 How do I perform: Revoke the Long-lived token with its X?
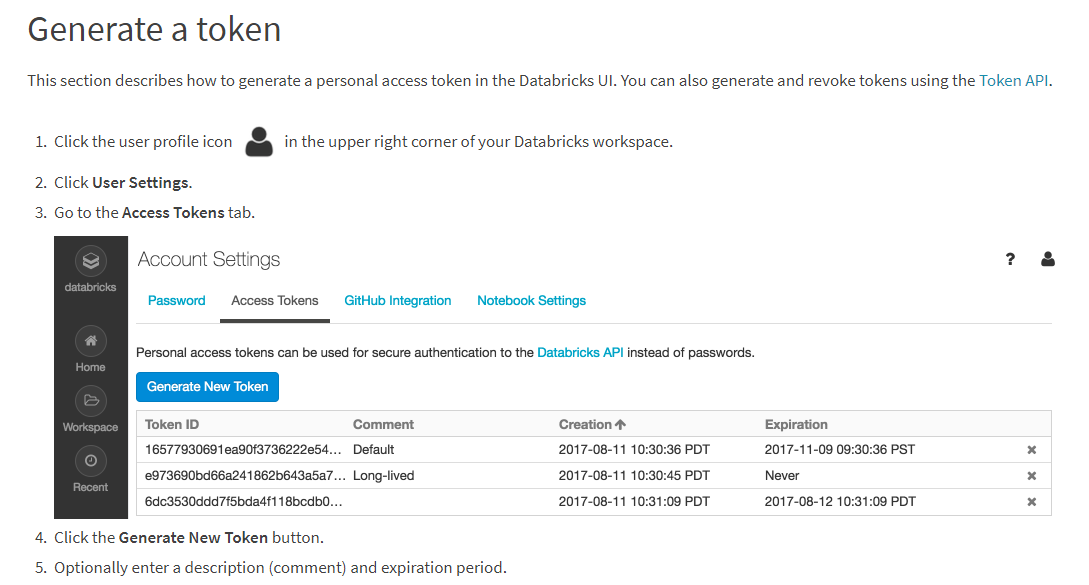pyautogui.click(x=1032, y=476)
